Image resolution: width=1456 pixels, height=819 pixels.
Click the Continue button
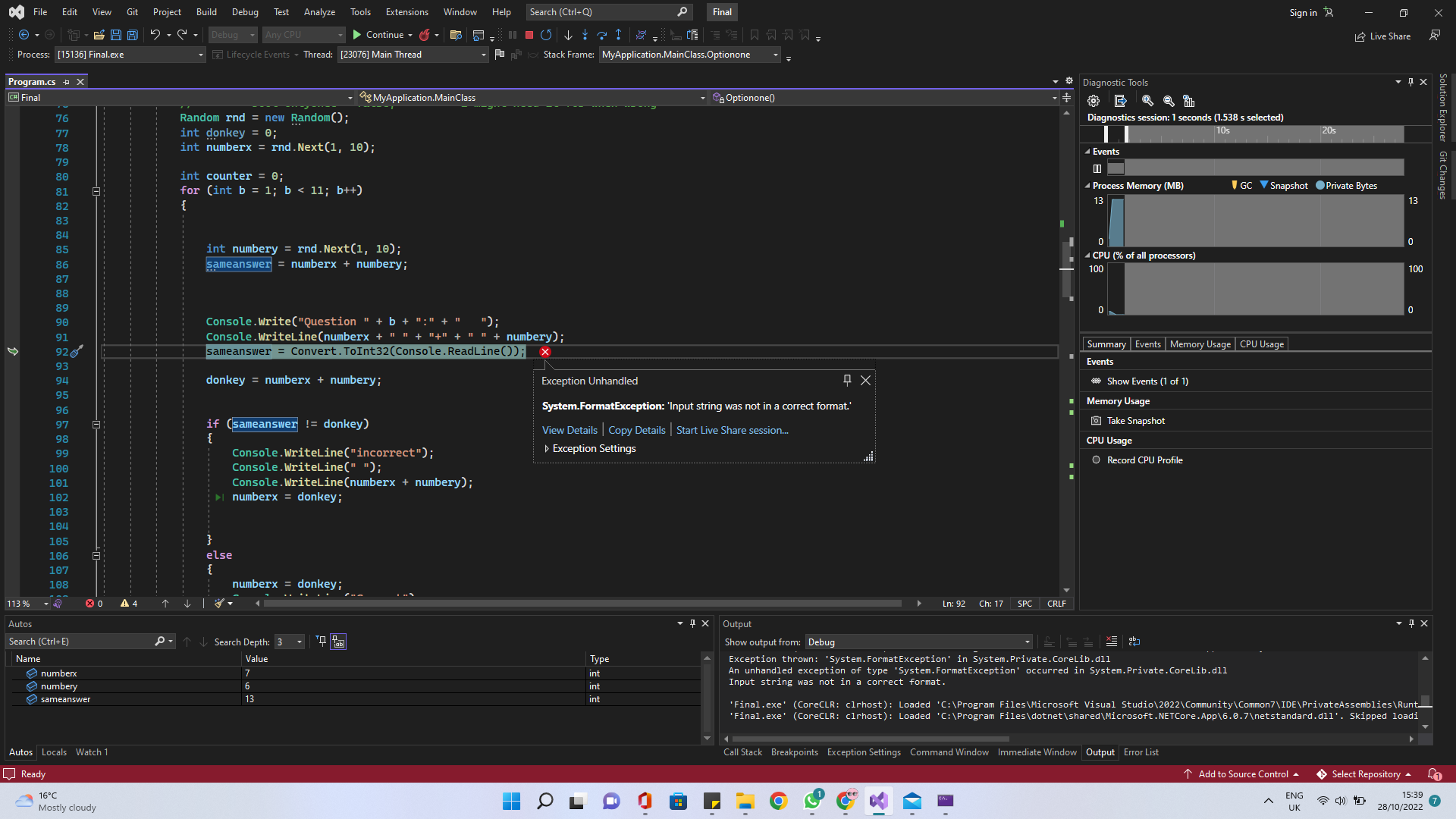coord(378,35)
